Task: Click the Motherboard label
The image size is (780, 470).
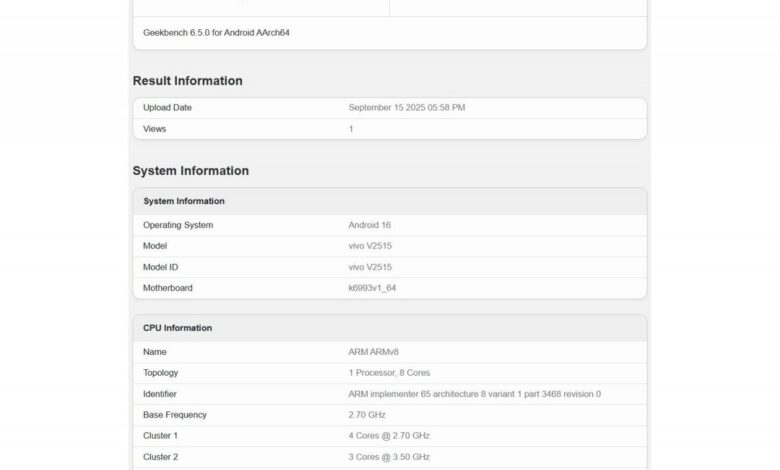Action: click(x=168, y=288)
